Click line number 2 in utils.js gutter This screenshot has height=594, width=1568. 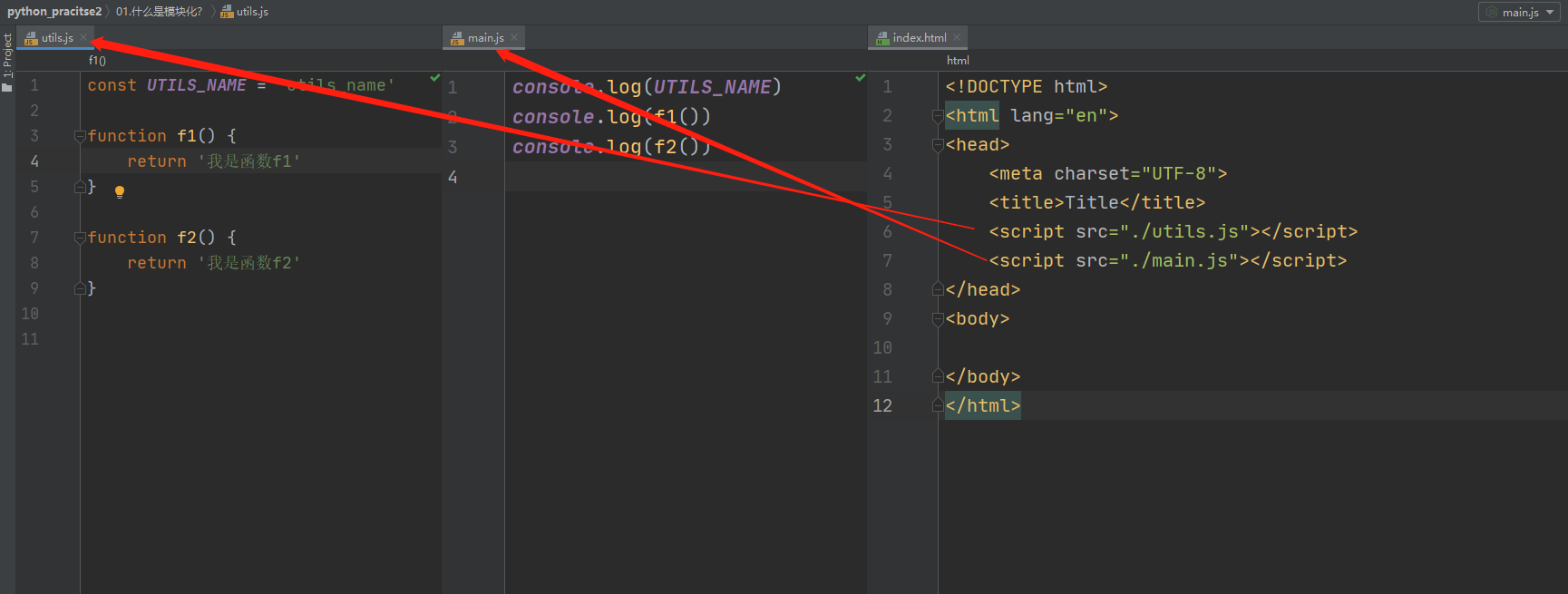pos(34,111)
